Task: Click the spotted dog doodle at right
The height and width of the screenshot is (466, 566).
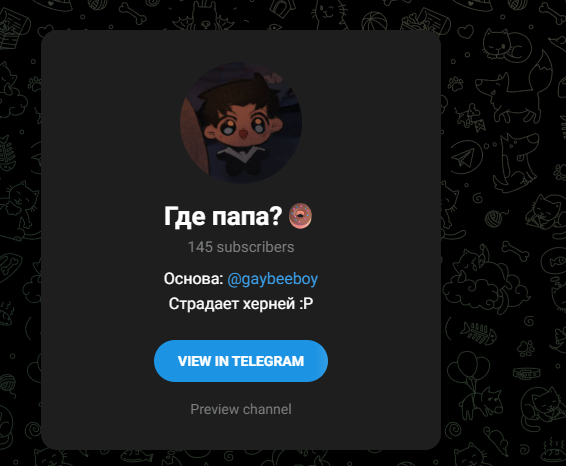Action: point(517,162)
